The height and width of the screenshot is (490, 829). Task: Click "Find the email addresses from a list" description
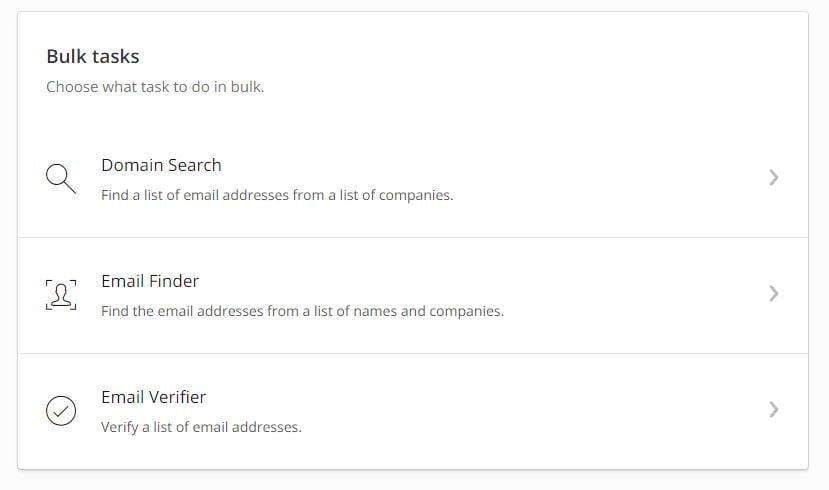tap(302, 311)
